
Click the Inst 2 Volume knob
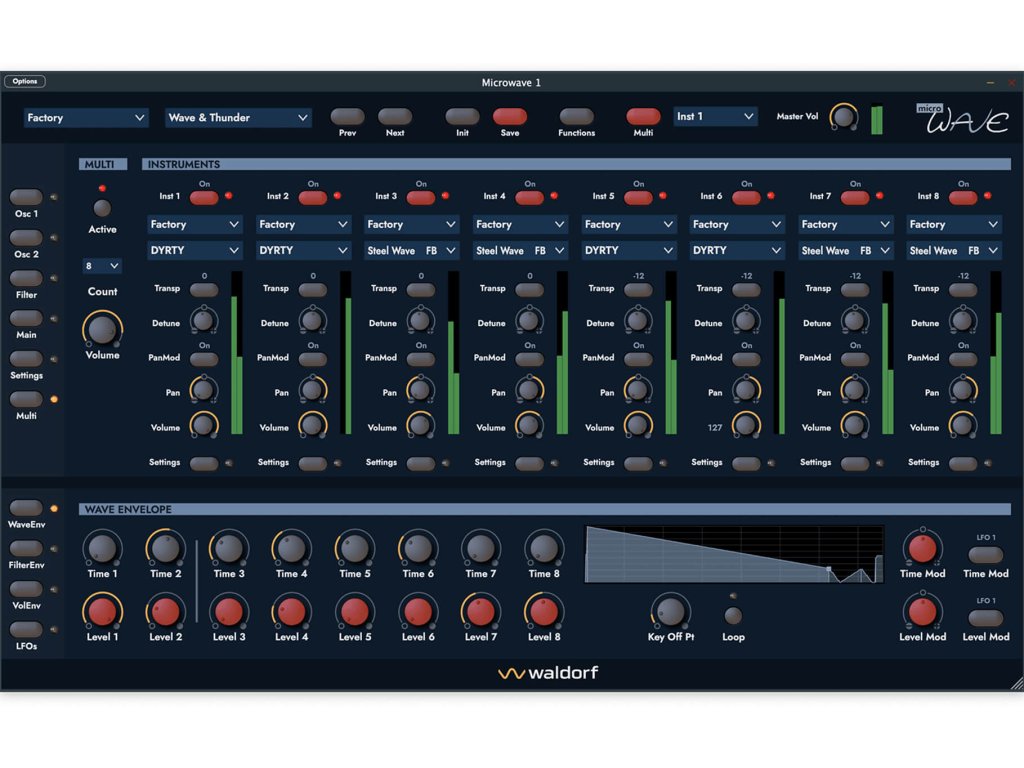pyautogui.click(x=313, y=425)
